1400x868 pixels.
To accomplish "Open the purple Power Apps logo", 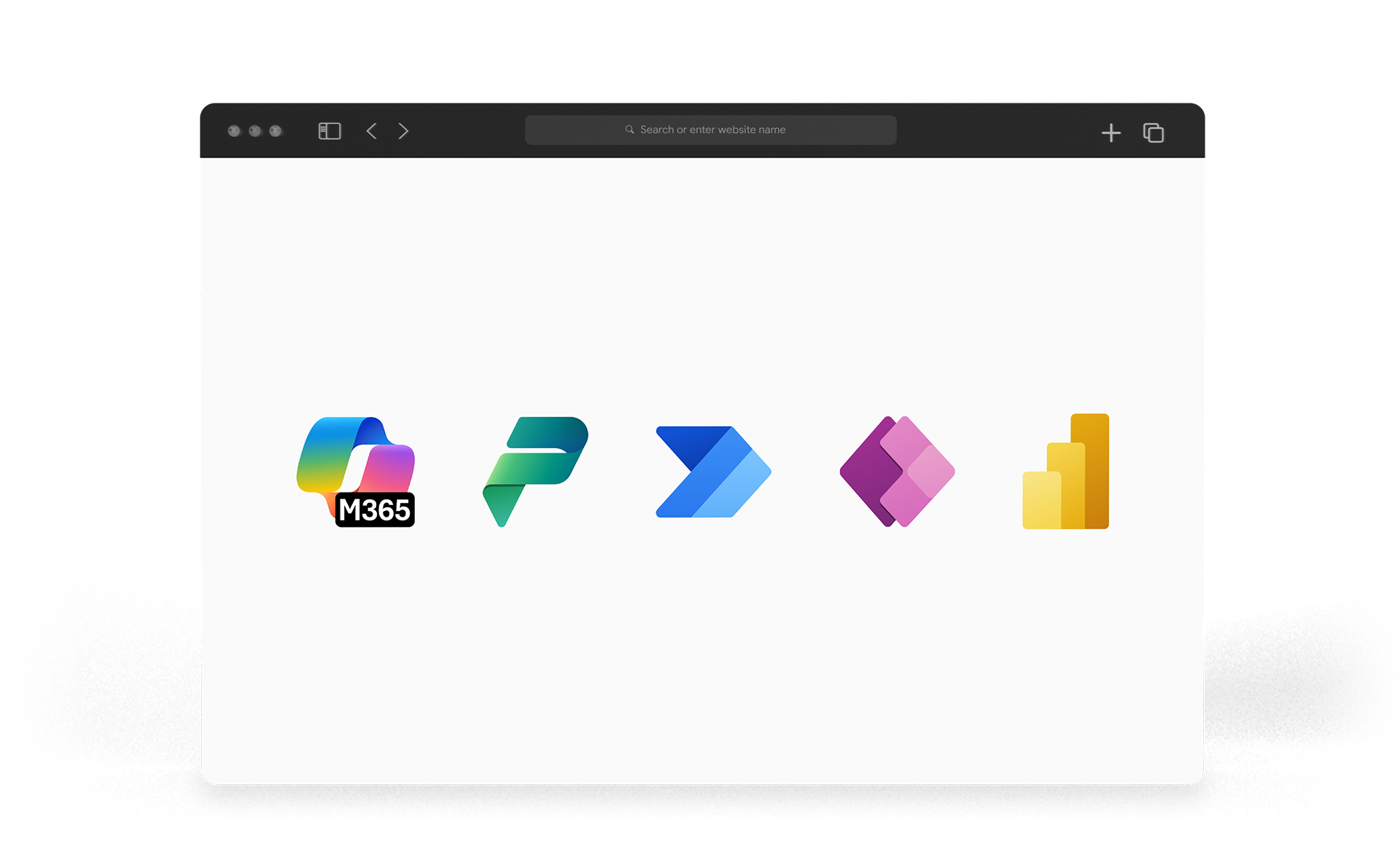I will [x=896, y=472].
